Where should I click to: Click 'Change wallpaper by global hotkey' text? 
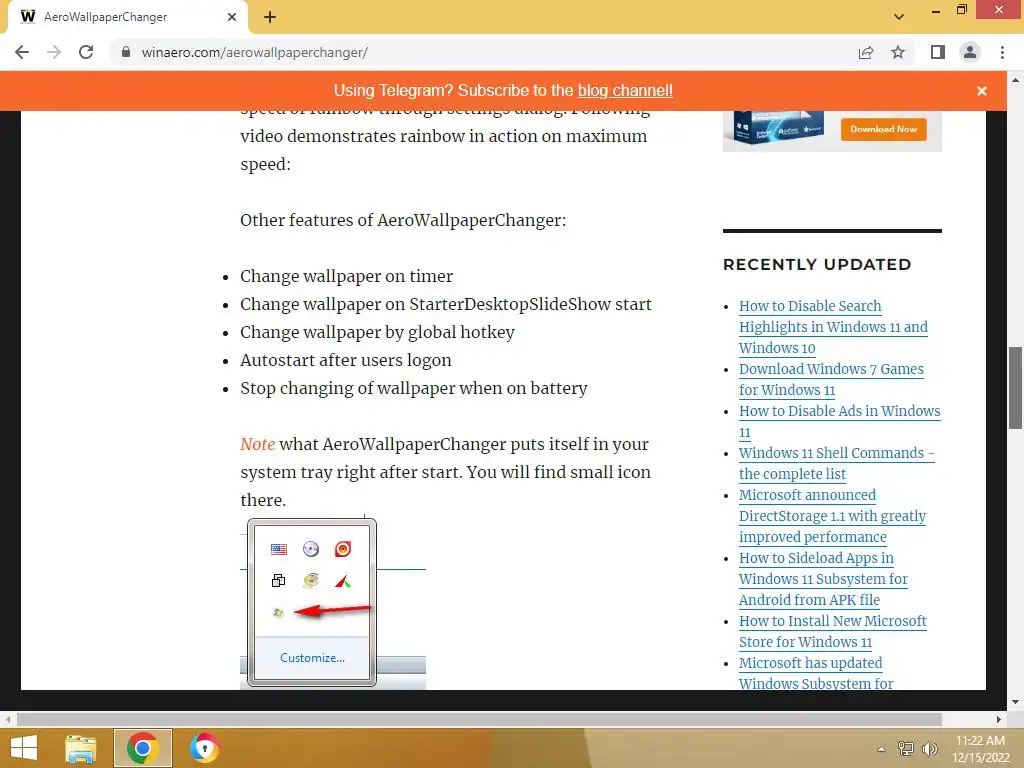tap(377, 332)
